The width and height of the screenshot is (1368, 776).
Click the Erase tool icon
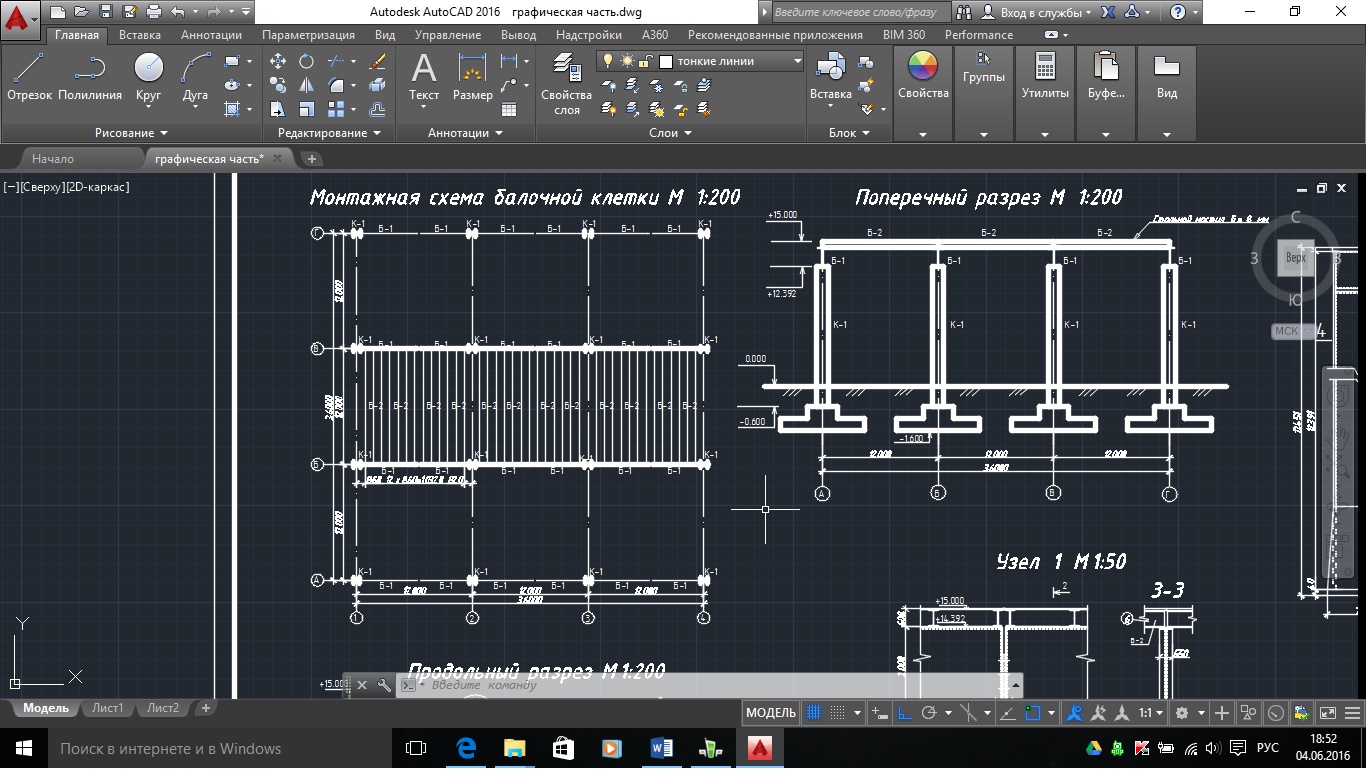378,61
